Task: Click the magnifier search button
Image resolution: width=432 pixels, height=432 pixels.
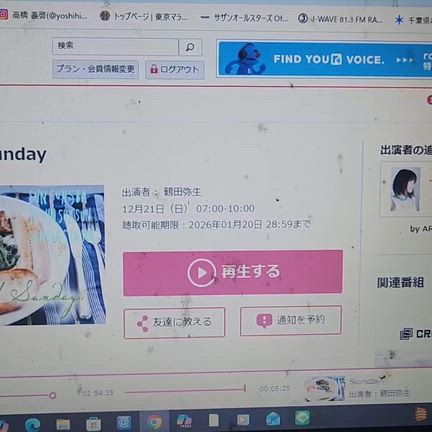Action: coord(190,47)
